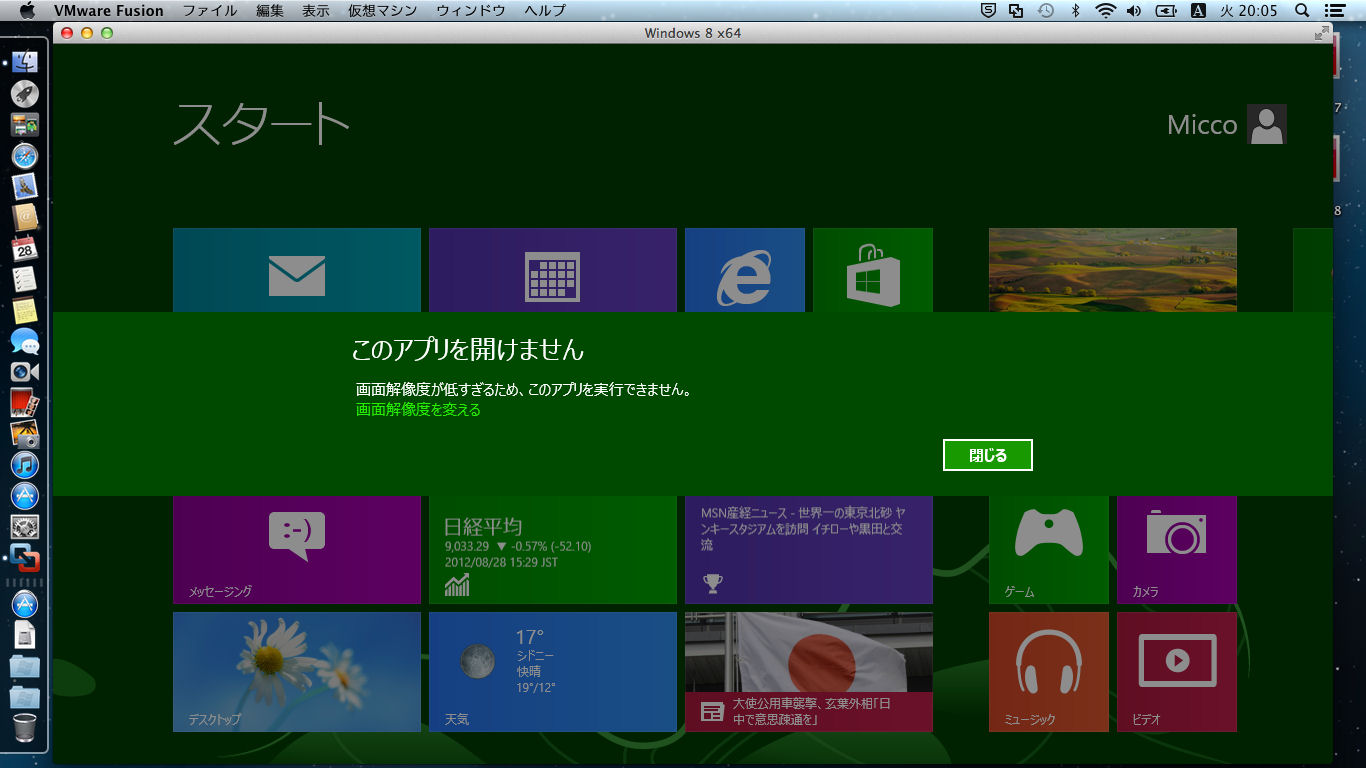Click the Wi-Fi menu bar icon
1366x768 pixels.
tap(1105, 10)
